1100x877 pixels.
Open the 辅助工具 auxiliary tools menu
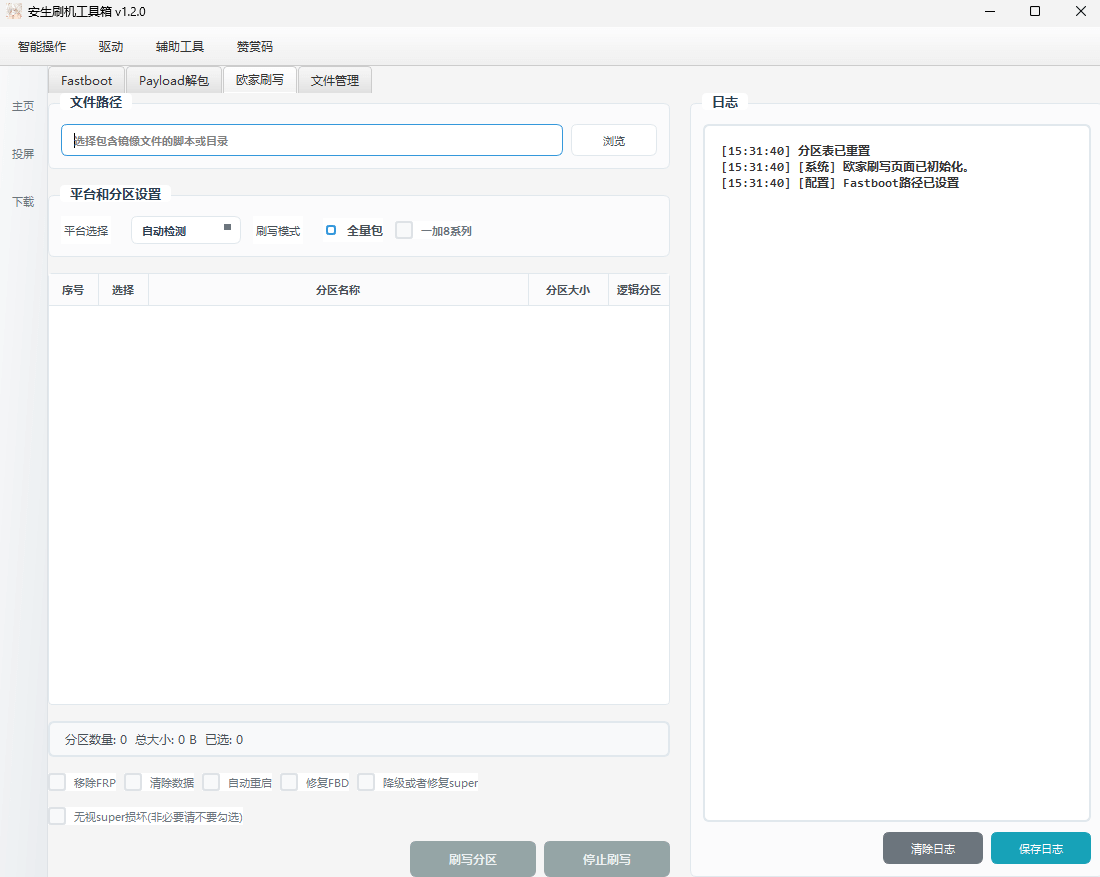point(179,46)
